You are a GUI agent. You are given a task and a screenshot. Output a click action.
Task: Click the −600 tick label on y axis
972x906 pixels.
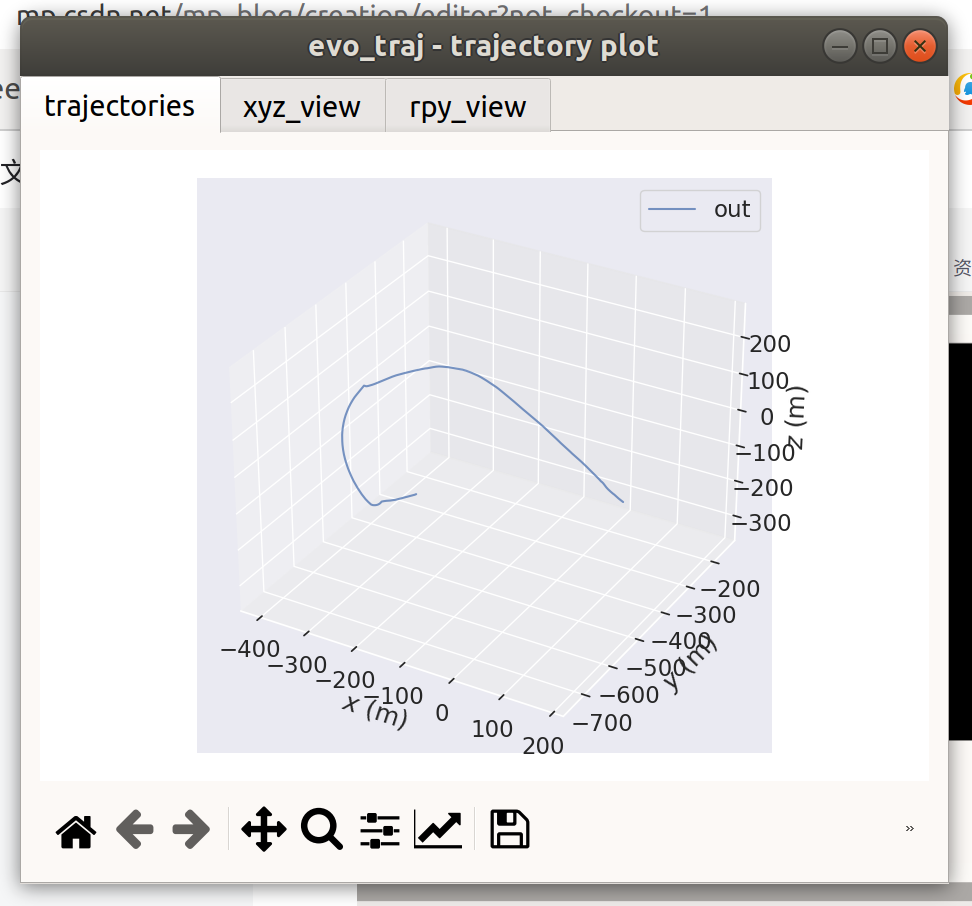click(630, 695)
